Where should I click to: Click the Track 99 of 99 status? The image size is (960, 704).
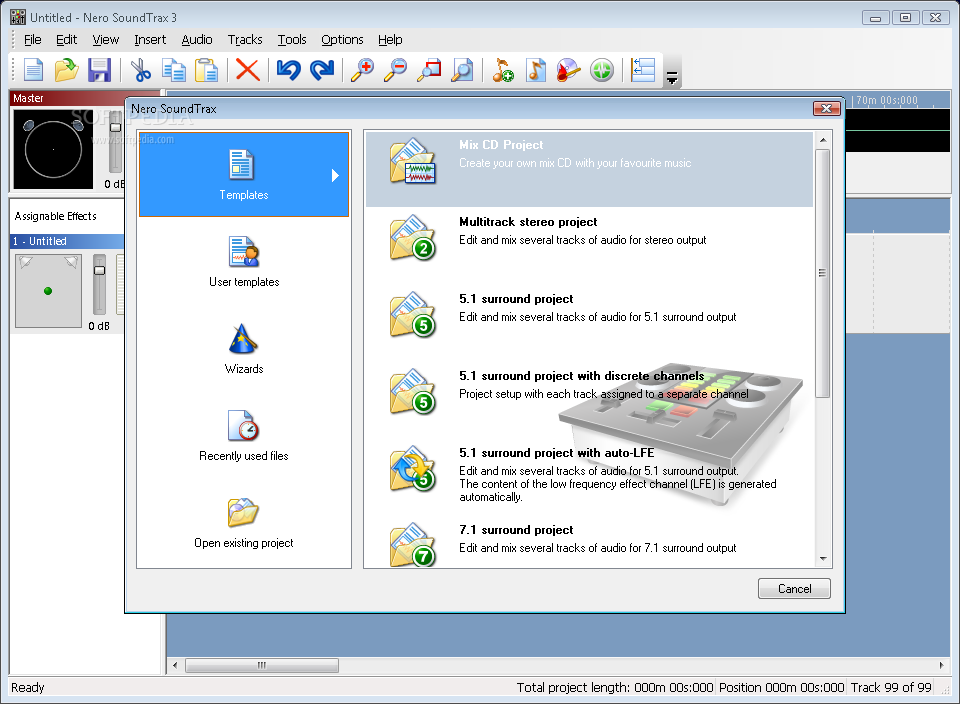tap(891, 687)
